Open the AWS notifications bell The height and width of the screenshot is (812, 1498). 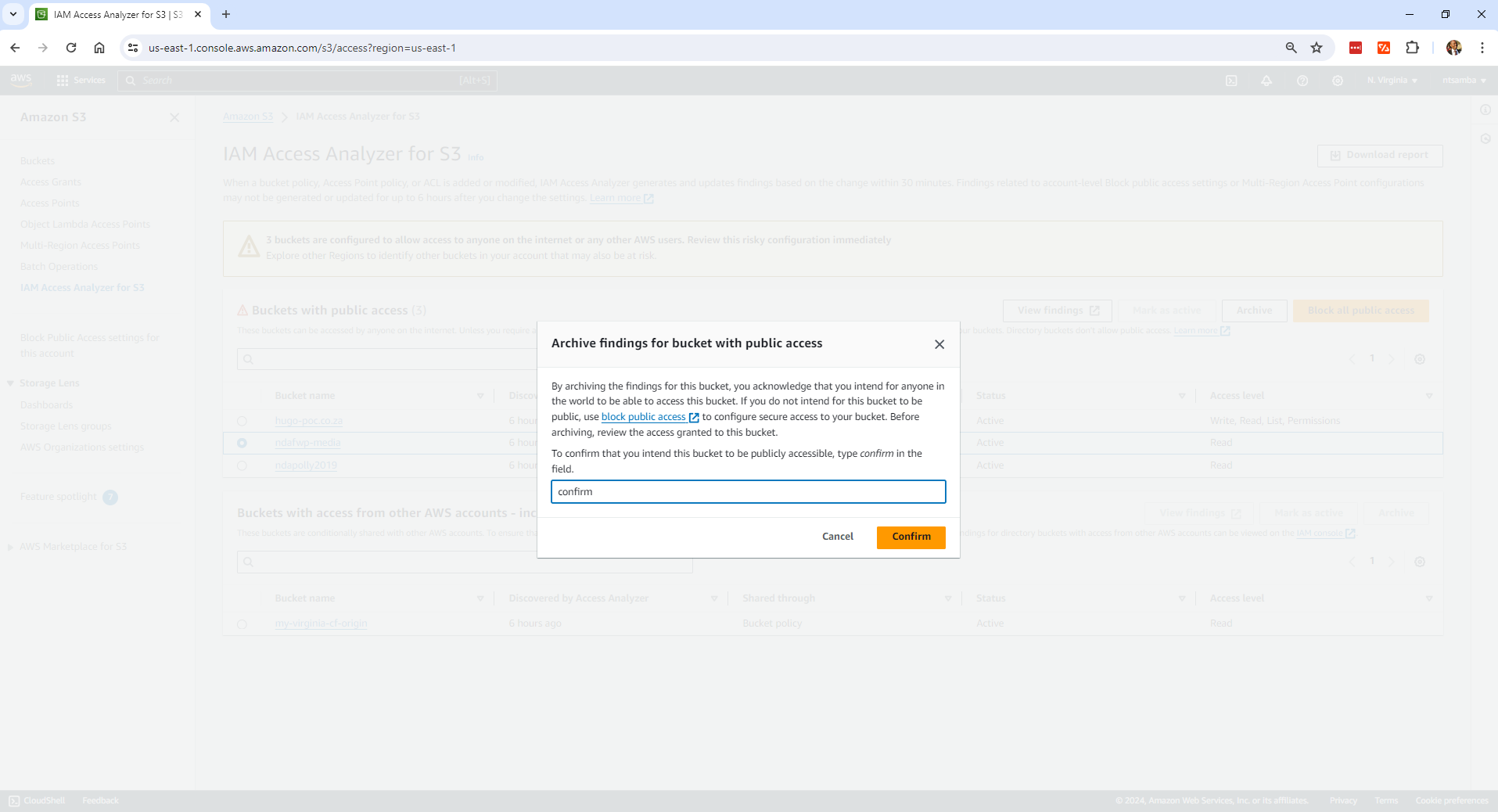(x=1266, y=81)
